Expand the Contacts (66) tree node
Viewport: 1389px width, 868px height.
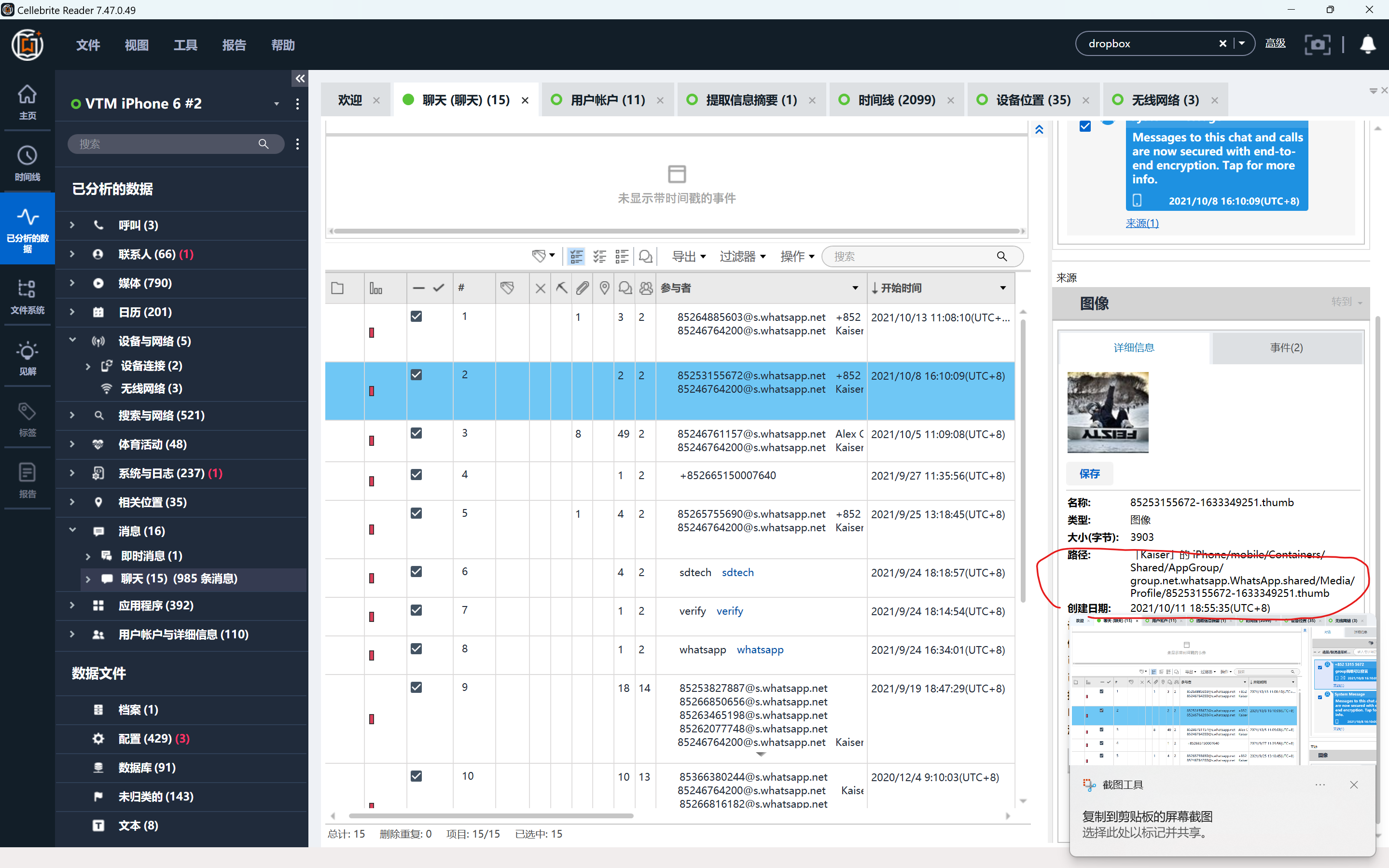(72, 254)
